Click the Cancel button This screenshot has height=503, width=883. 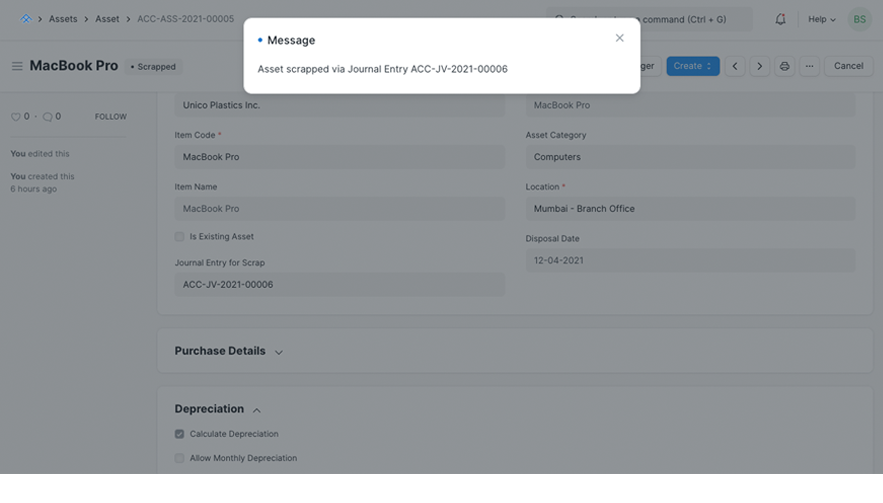click(x=848, y=66)
